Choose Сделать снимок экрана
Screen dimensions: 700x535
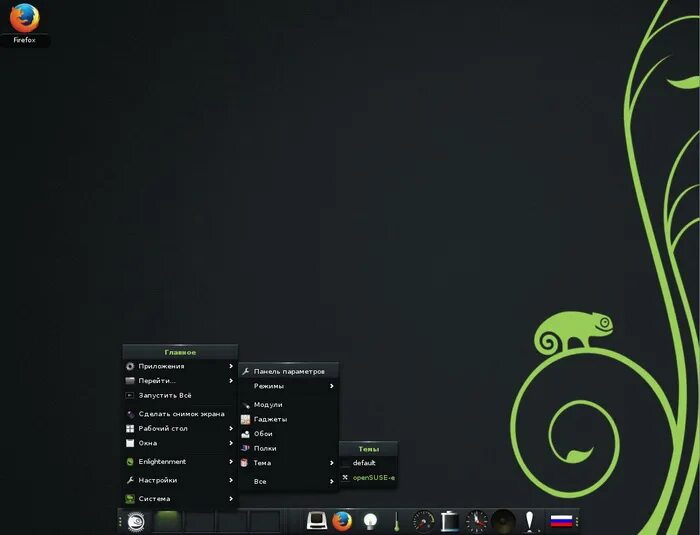pos(180,414)
